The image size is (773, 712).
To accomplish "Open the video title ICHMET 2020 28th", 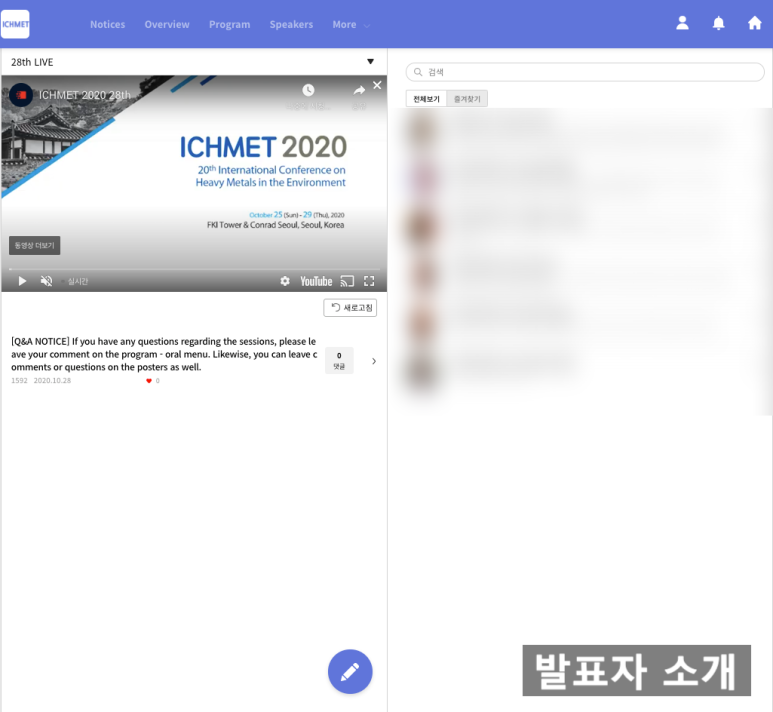I will point(85,95).
